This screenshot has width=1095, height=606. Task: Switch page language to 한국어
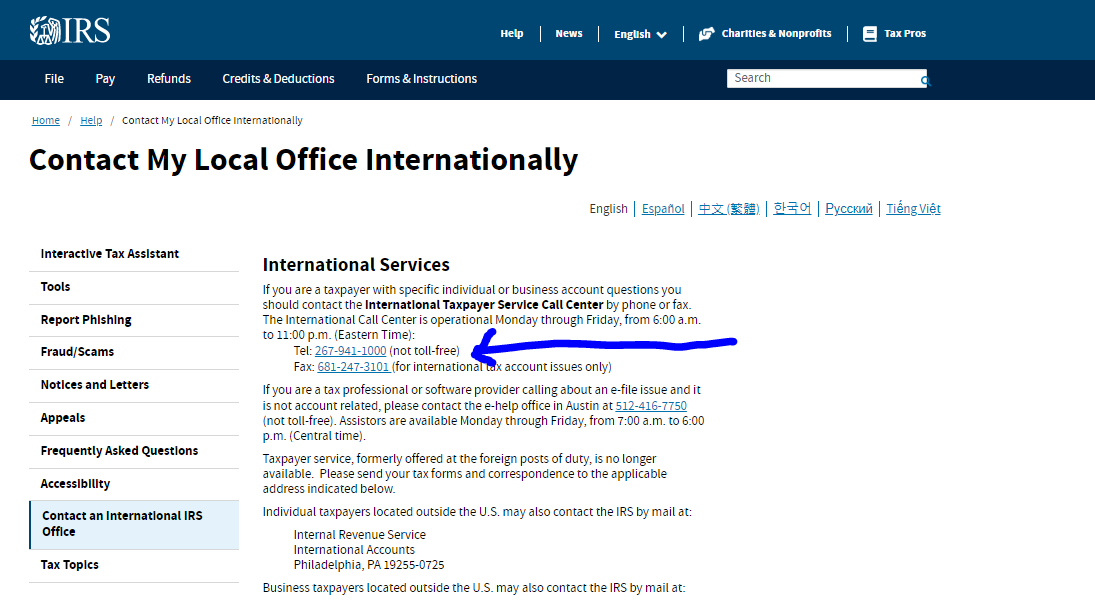point(792,209)
